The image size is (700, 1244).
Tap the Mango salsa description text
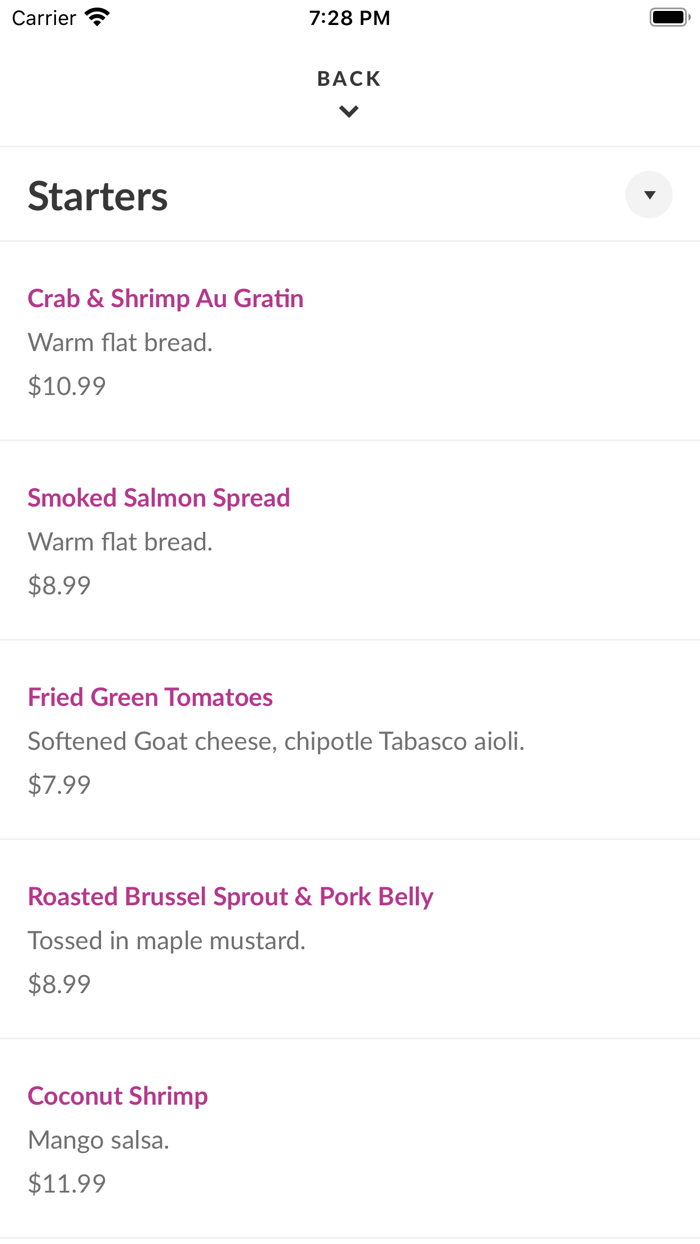click(98, 1140)
